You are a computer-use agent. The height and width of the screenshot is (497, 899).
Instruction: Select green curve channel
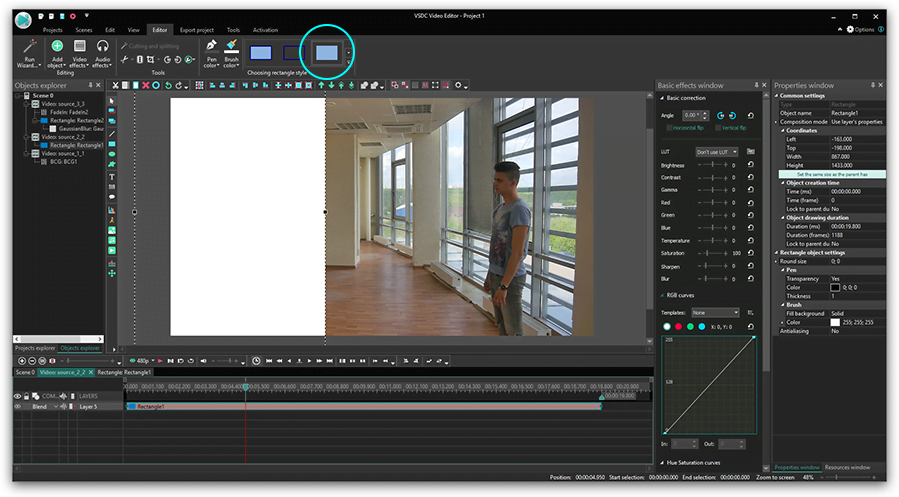click(690, 327)
